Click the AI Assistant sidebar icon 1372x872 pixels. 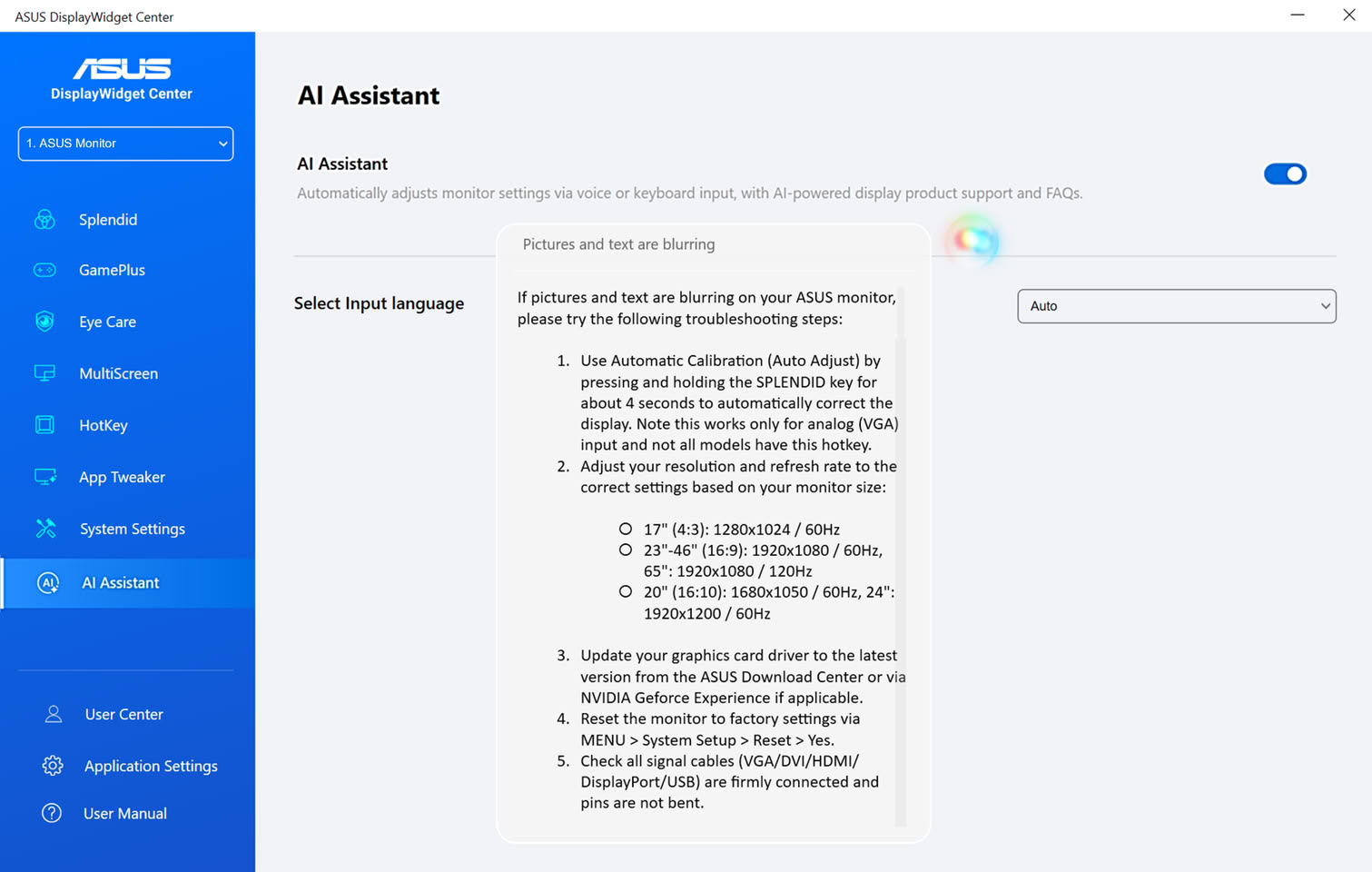pyautogui.click(x=48, y=583)
